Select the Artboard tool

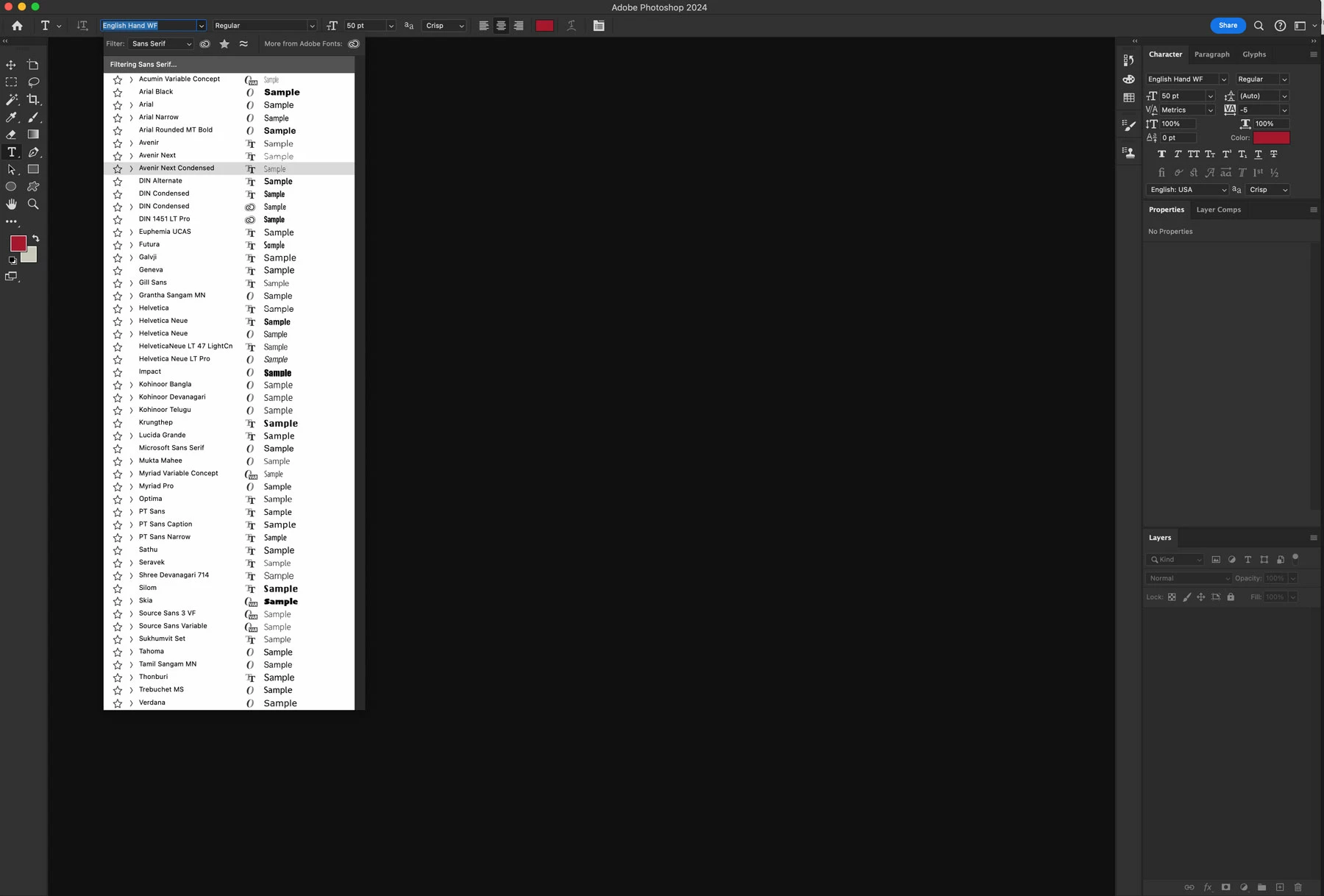click(x=33, y=65)
